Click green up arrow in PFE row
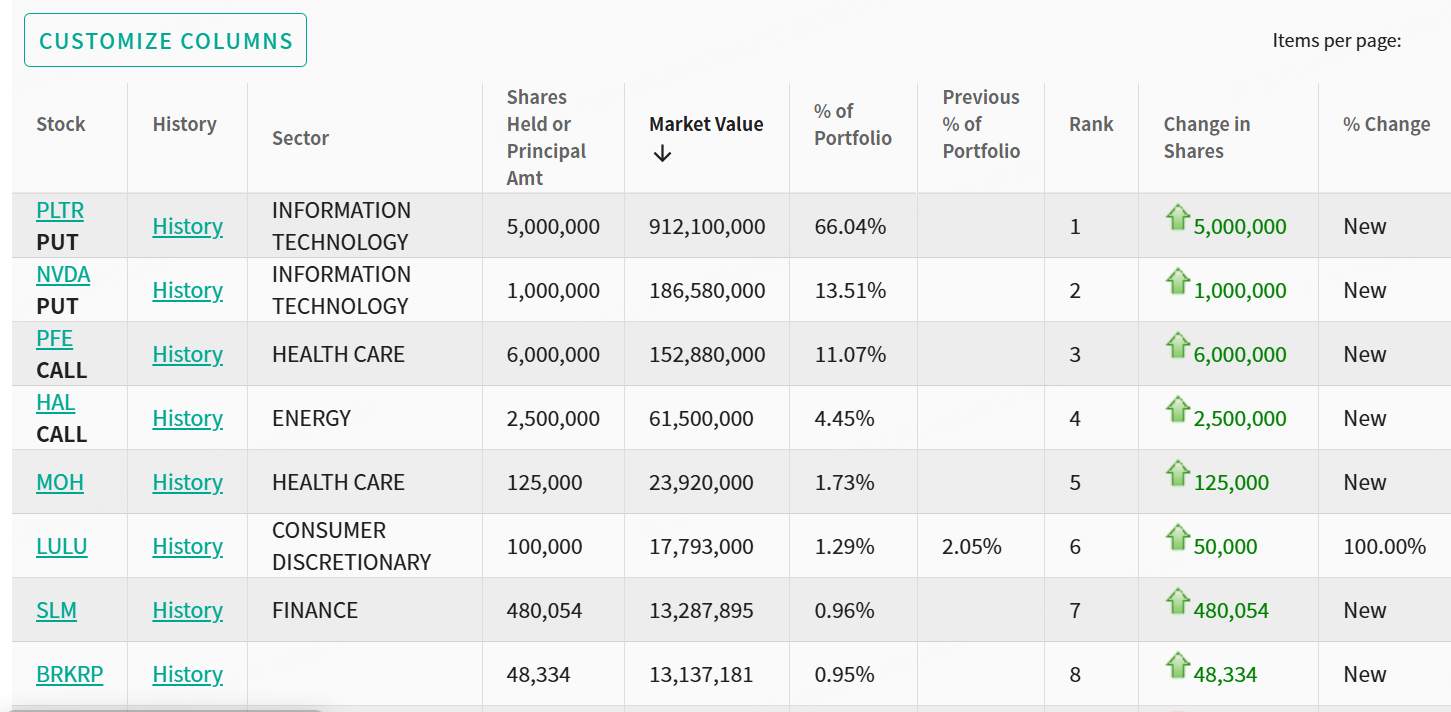1451x712 pixels. pyautogui.click(x=1178, y=345)
